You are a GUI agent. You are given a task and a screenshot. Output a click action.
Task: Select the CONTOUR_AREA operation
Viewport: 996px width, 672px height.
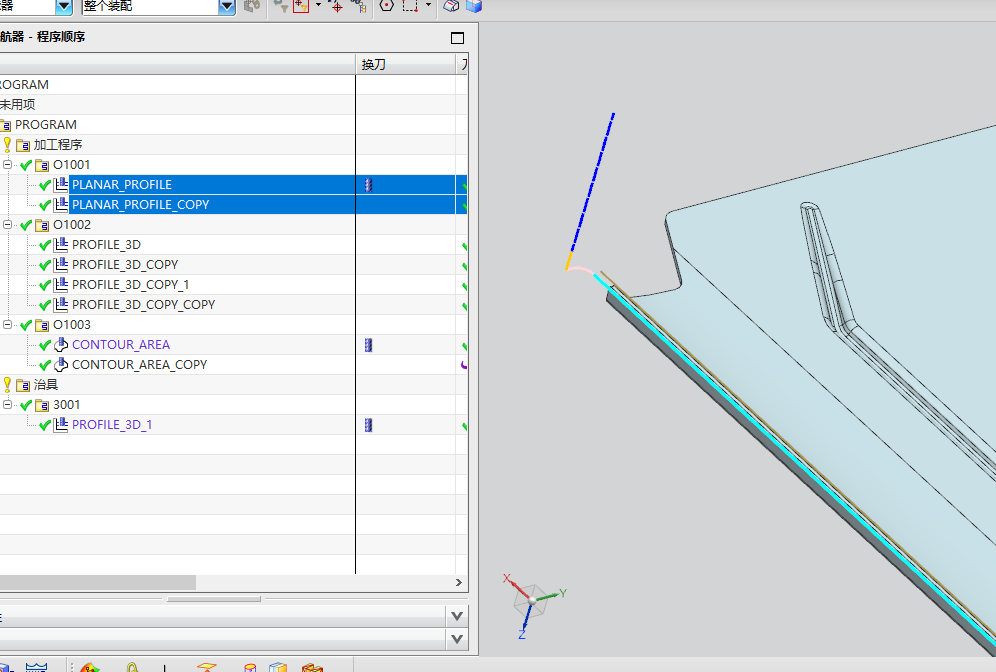121,345
